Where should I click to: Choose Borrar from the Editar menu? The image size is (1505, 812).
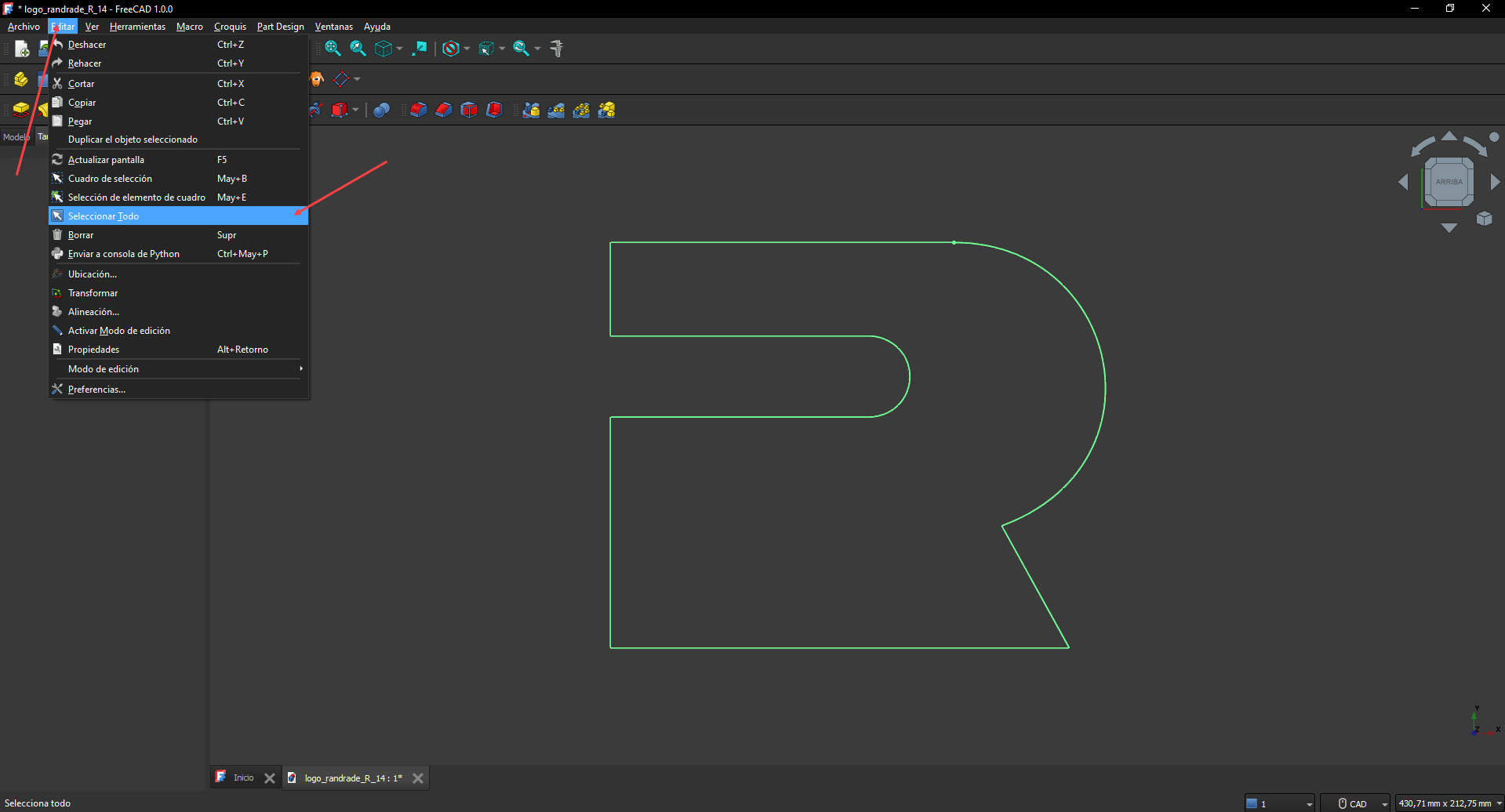point(178,235)
